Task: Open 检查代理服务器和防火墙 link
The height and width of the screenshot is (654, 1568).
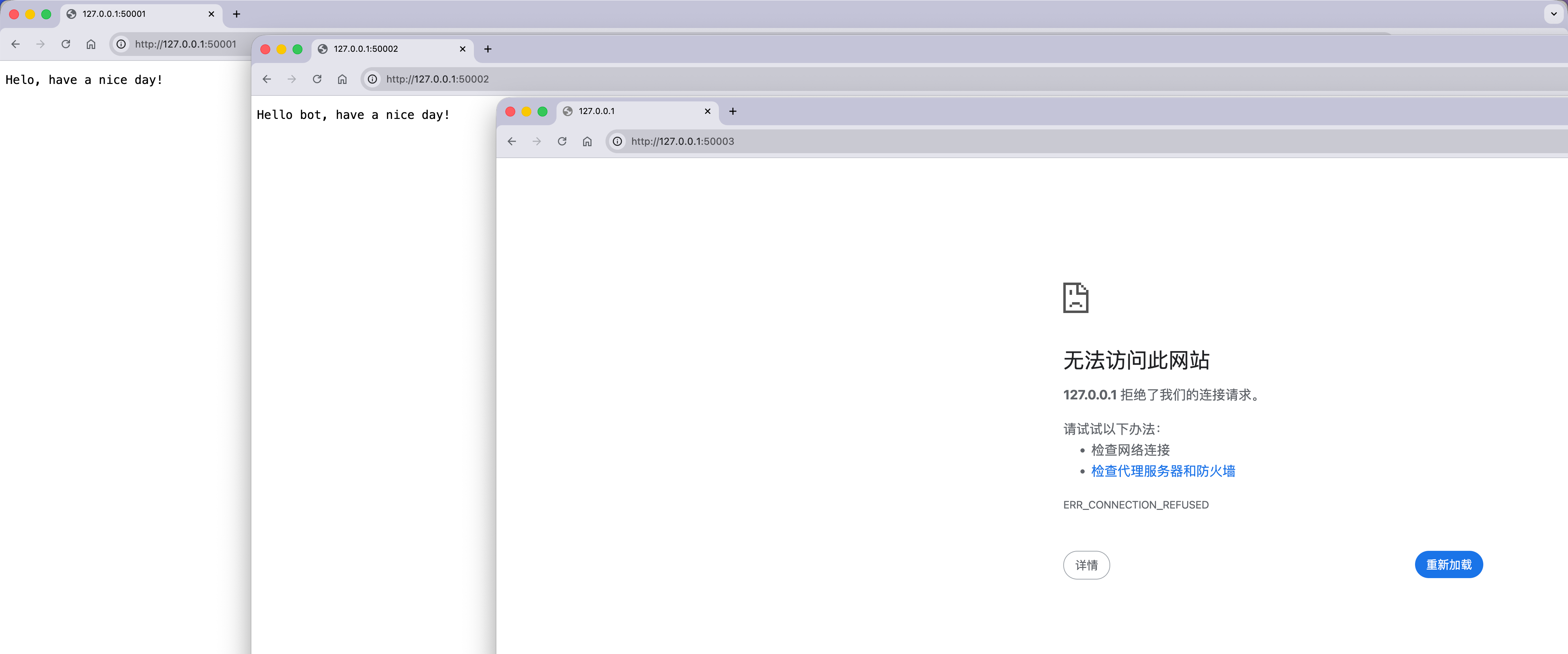Action: (1163, 471)
